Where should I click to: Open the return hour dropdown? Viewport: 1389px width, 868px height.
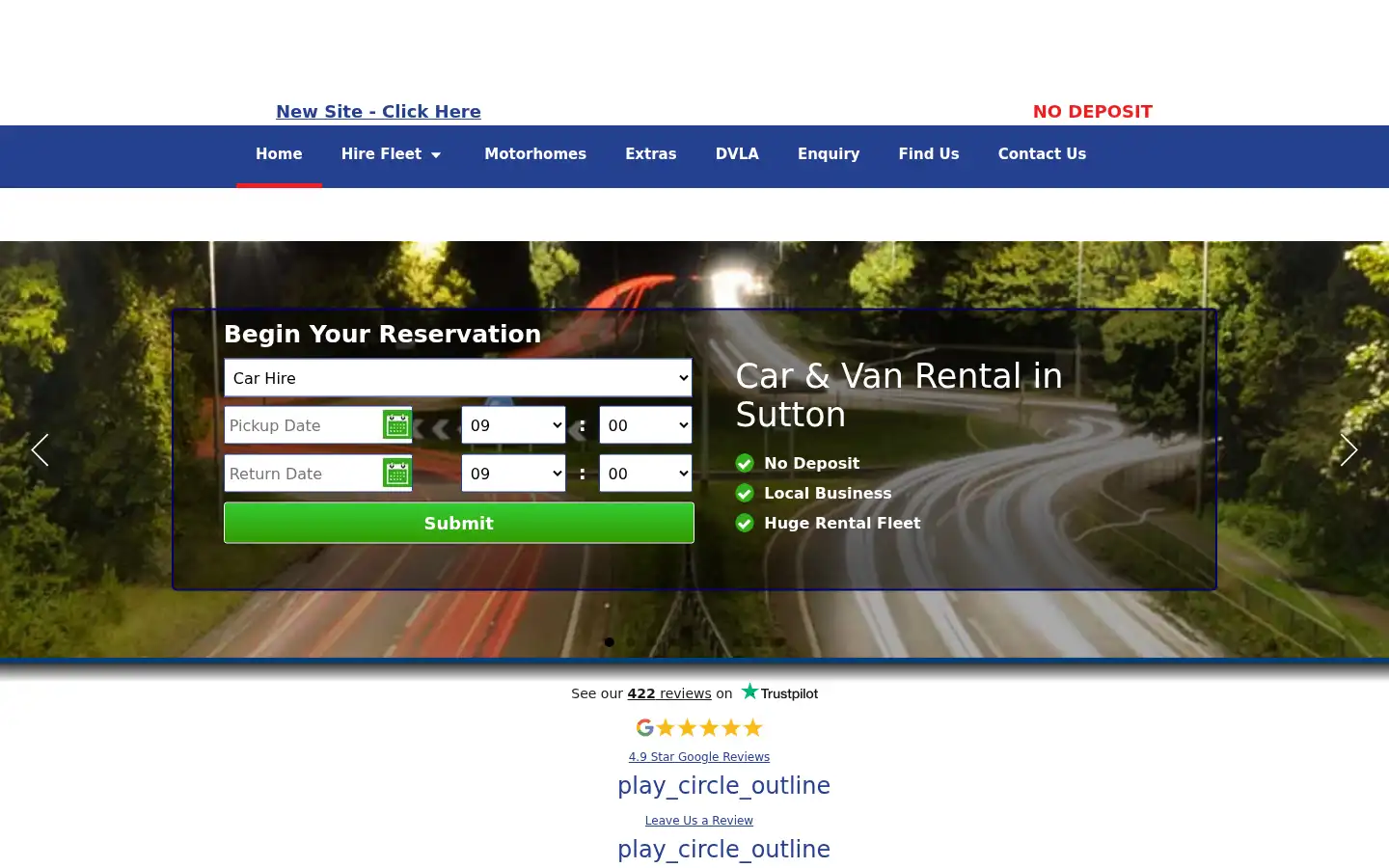(513, 473)
